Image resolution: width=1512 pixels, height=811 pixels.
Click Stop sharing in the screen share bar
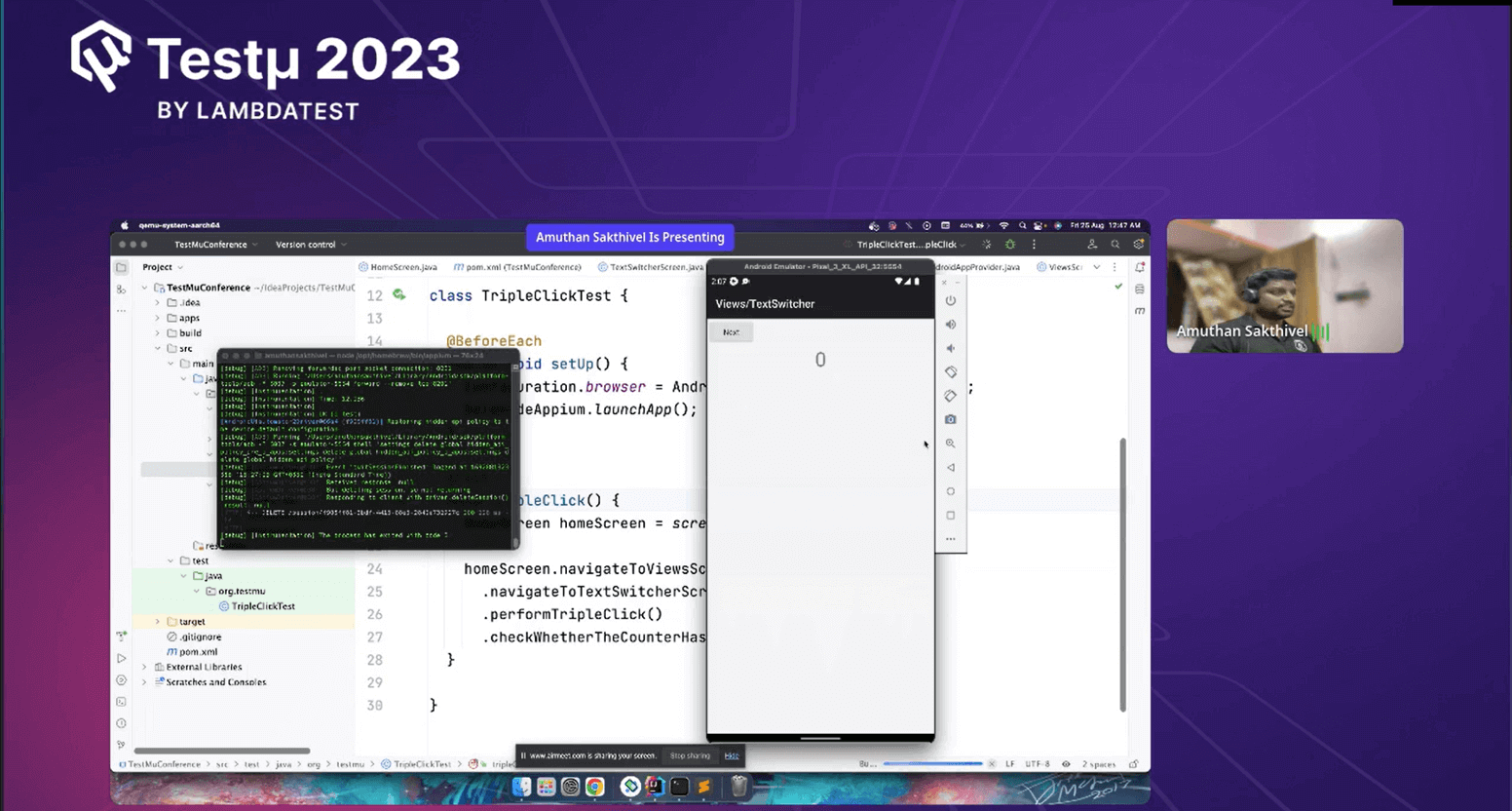[690, 755]
